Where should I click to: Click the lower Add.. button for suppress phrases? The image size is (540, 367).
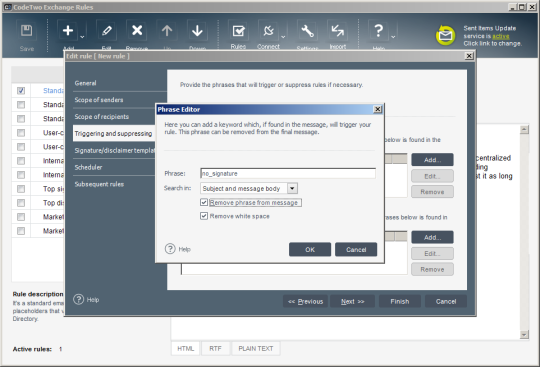pyautogui.click(x=432, y=237)
